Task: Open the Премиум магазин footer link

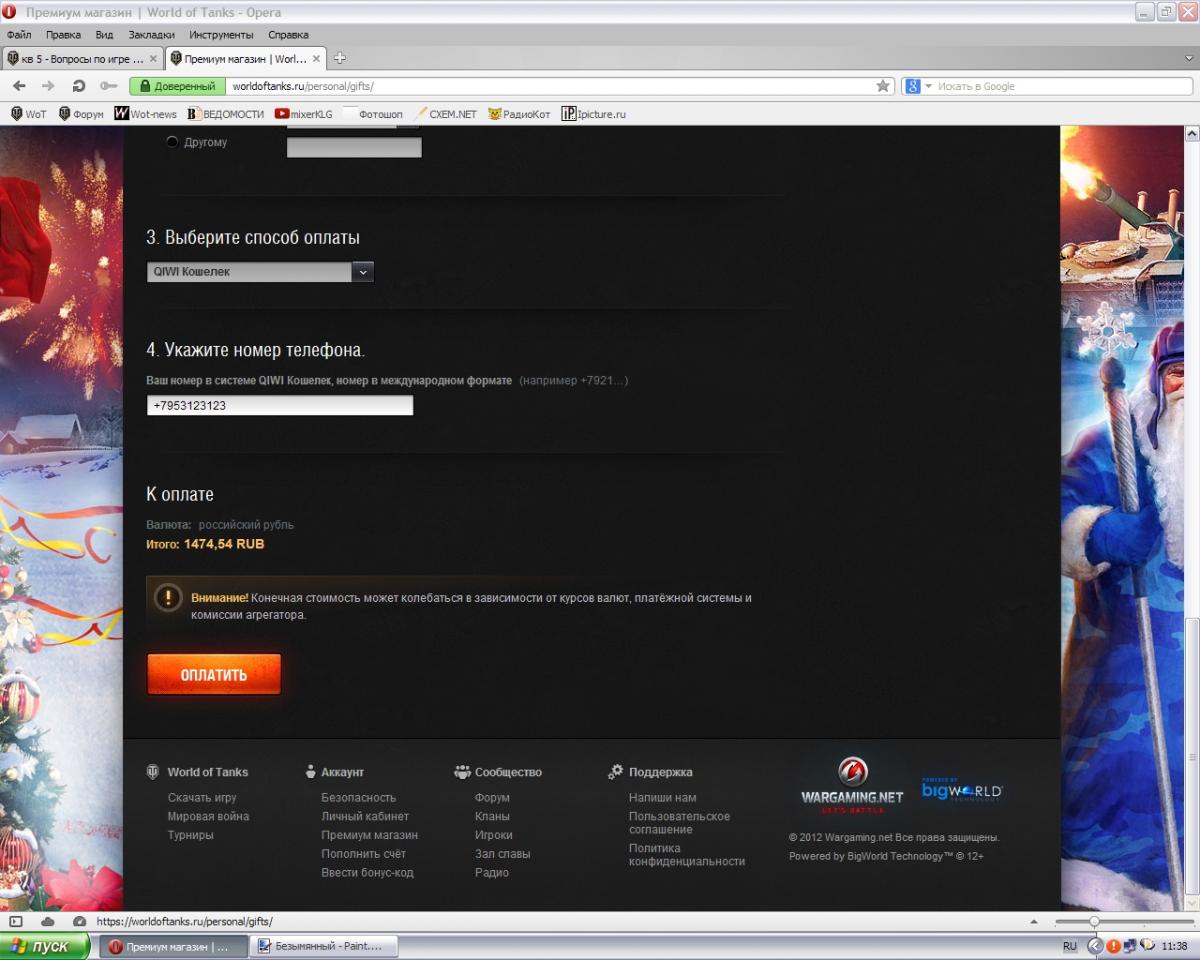Action: (369, 835)
